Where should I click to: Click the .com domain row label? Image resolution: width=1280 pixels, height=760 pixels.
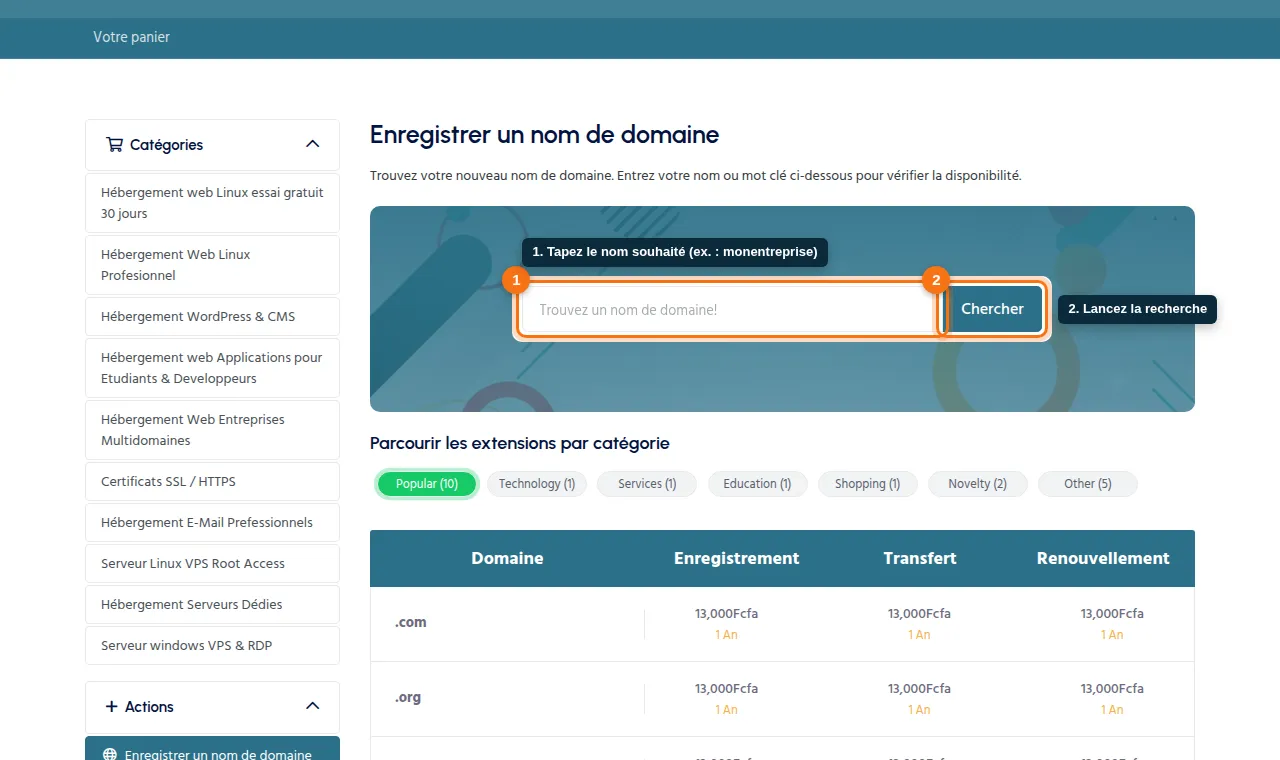click(x=411, y=622)
